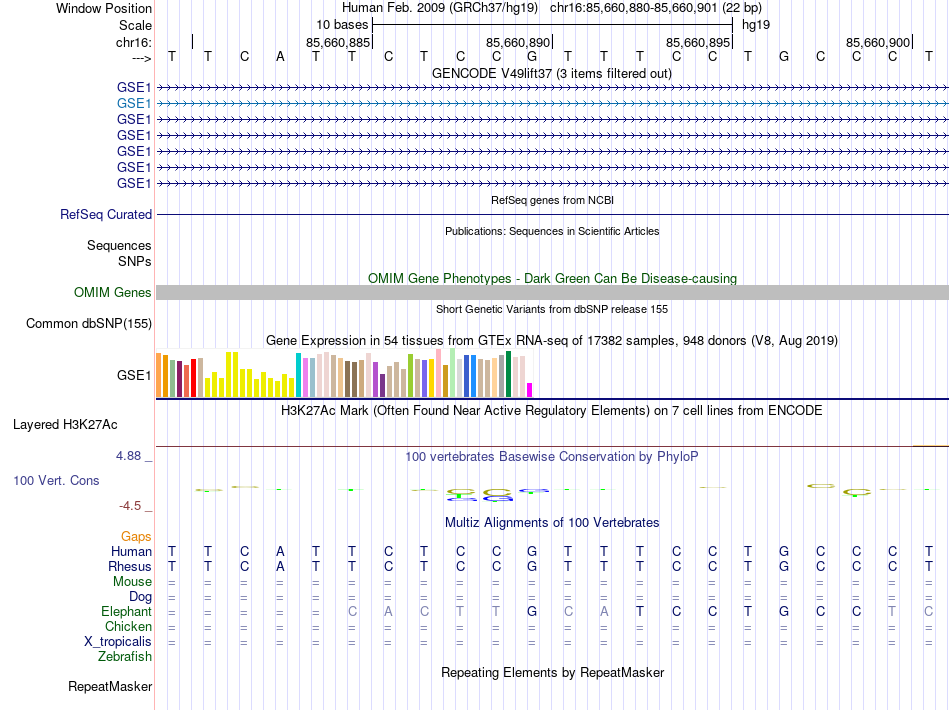Select the Rhesus alignment label
Screen dimensions: 950x710
128,567
